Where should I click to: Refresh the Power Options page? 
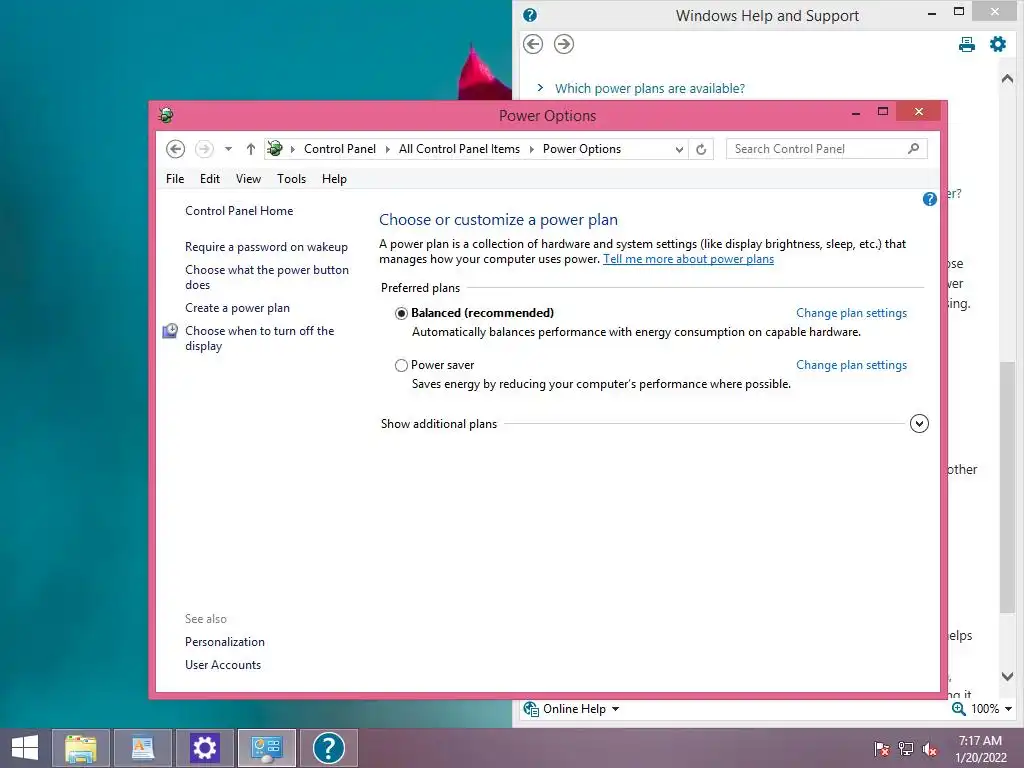click(x=701, y=149)
